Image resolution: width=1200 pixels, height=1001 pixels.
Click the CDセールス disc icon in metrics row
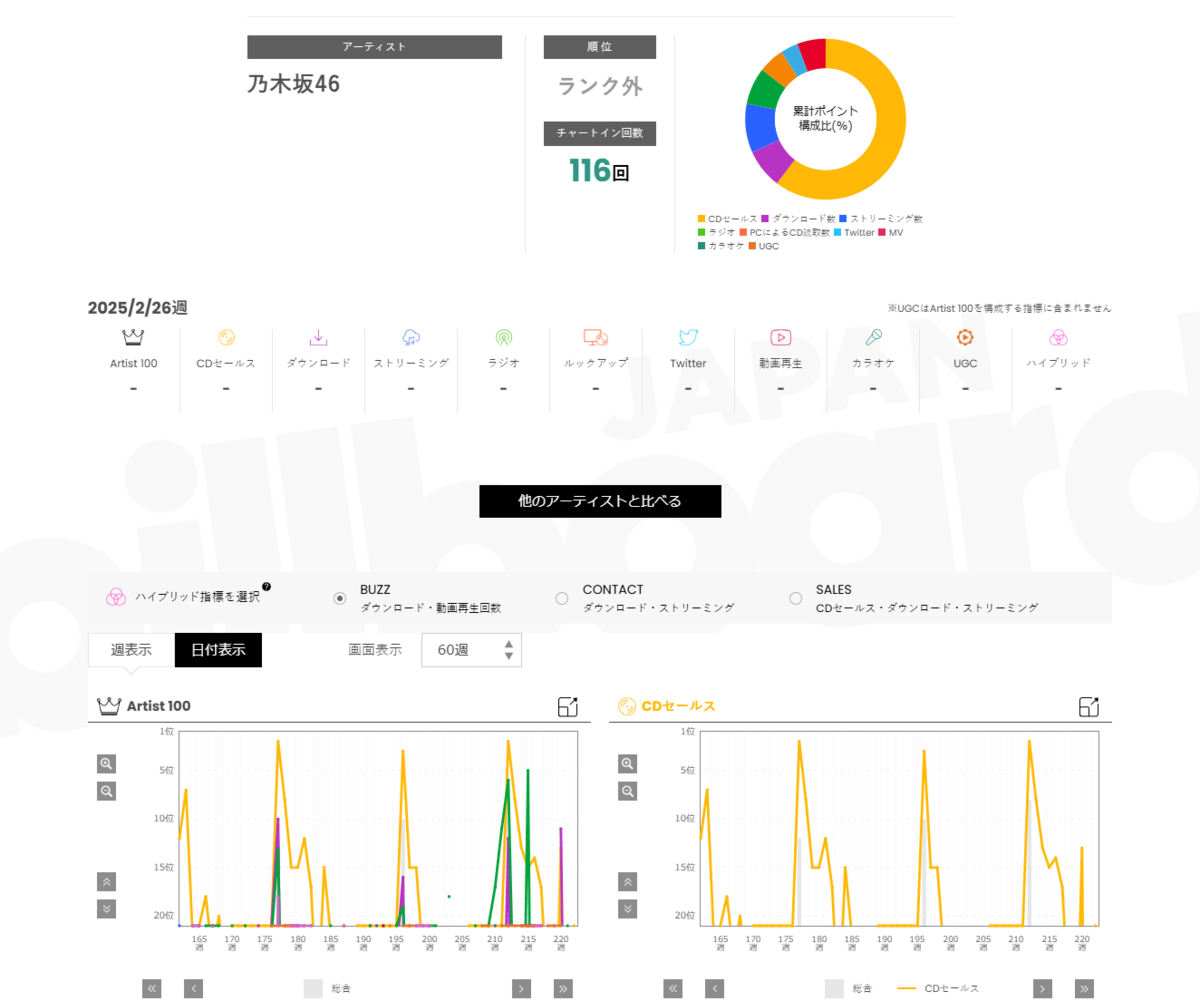tap(226, 337)
